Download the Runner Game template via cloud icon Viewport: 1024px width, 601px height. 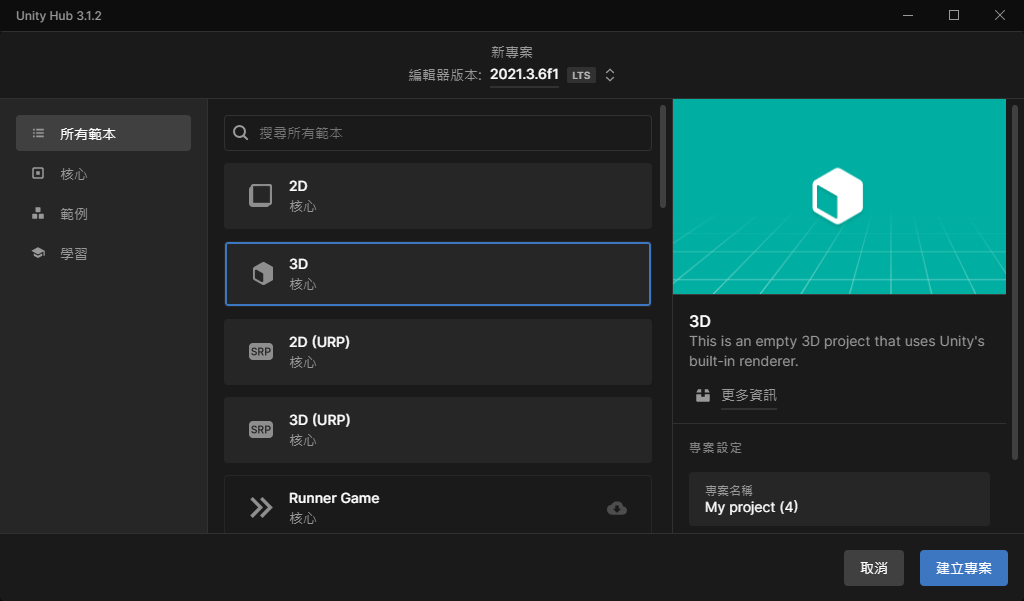tap(616, 508)
